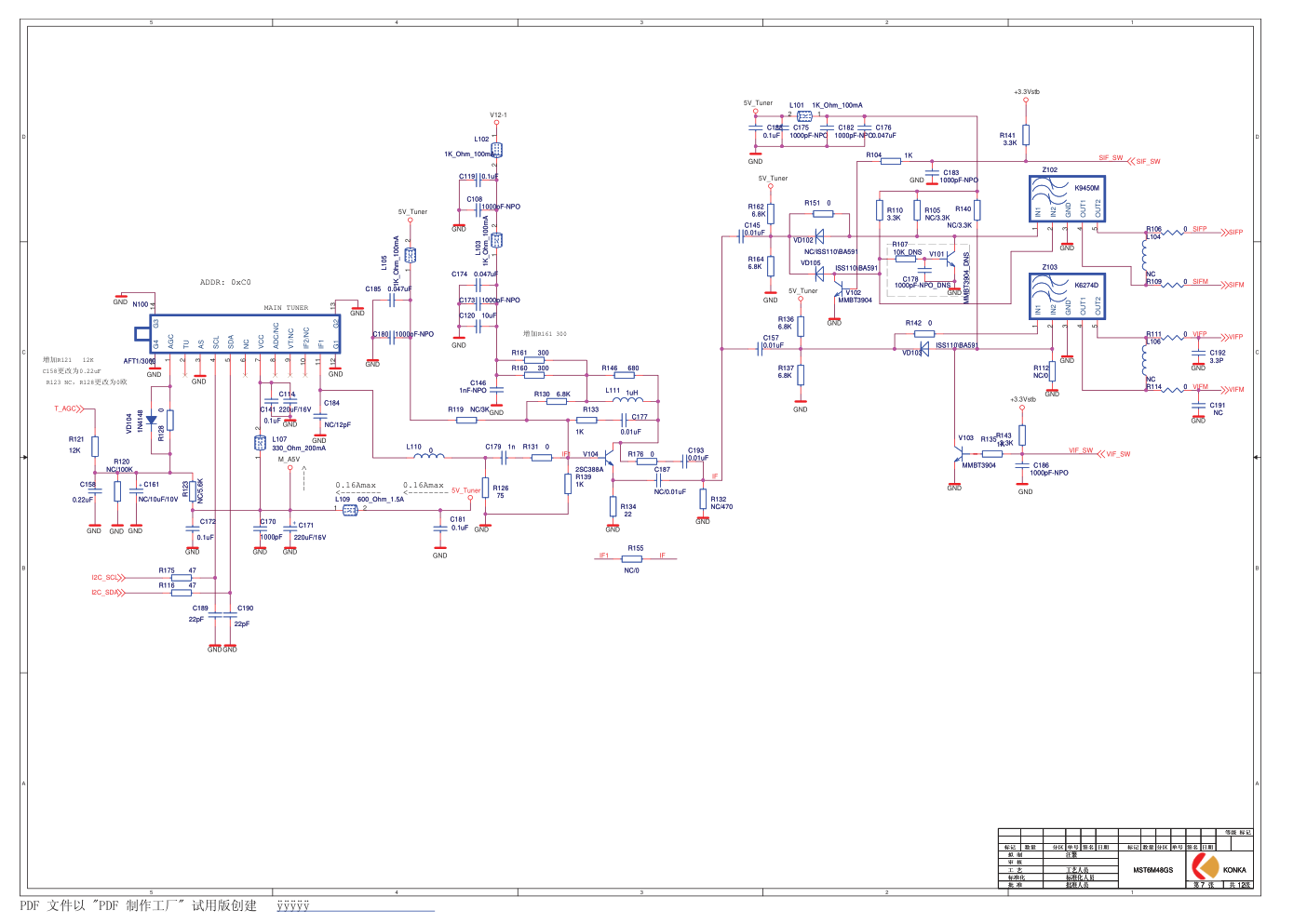Select the 2SC388A transistor part name
Image resolution: width=1307 pixels, height=924 pixels.
[x=589, y=470]
